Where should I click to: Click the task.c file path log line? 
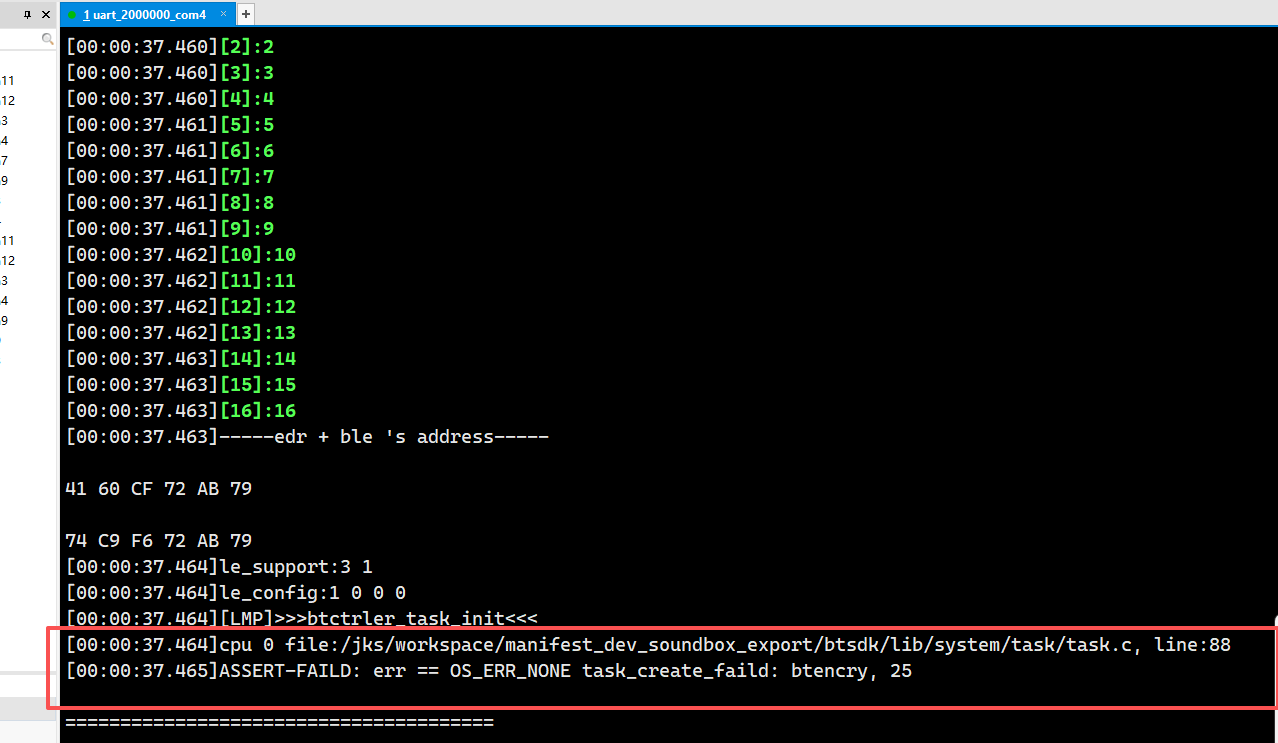pyautogui.click(x=648, y=645)
